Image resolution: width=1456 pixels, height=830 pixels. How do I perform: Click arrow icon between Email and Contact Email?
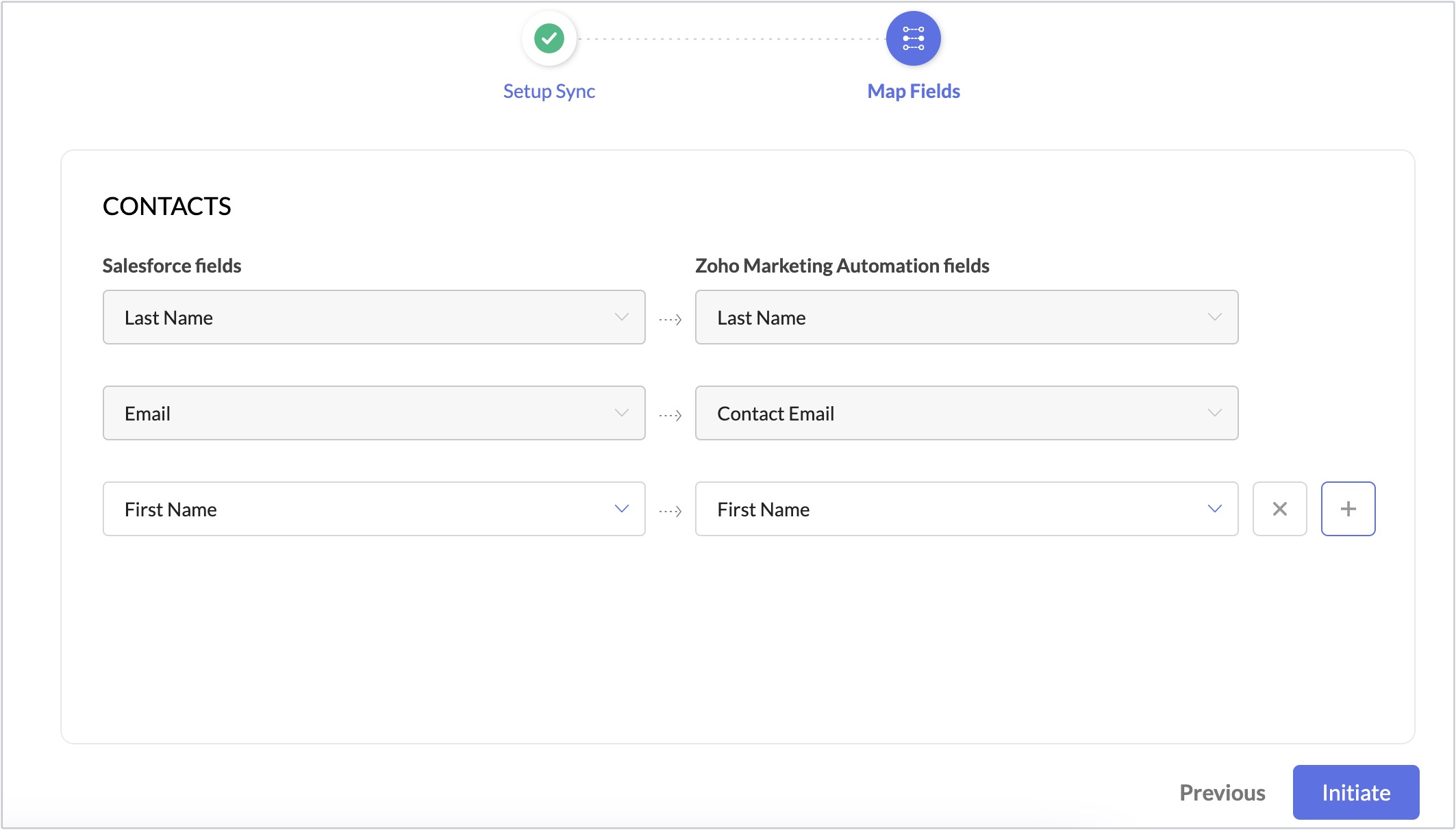670,415
